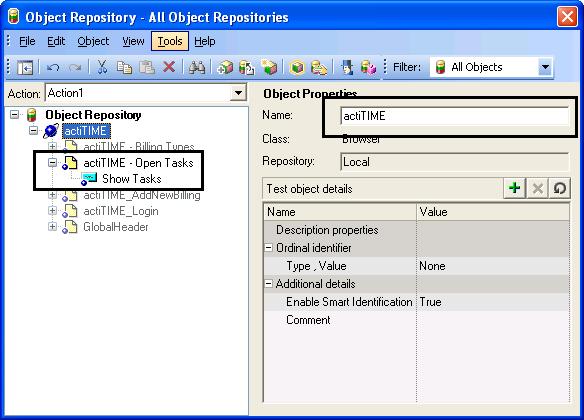Expand the actiTIME_Login node

coord(53,211)
